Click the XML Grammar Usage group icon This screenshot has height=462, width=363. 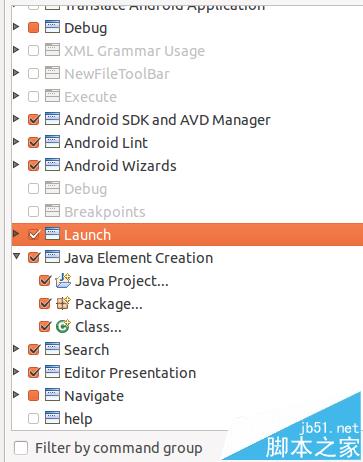click(52, 50)
